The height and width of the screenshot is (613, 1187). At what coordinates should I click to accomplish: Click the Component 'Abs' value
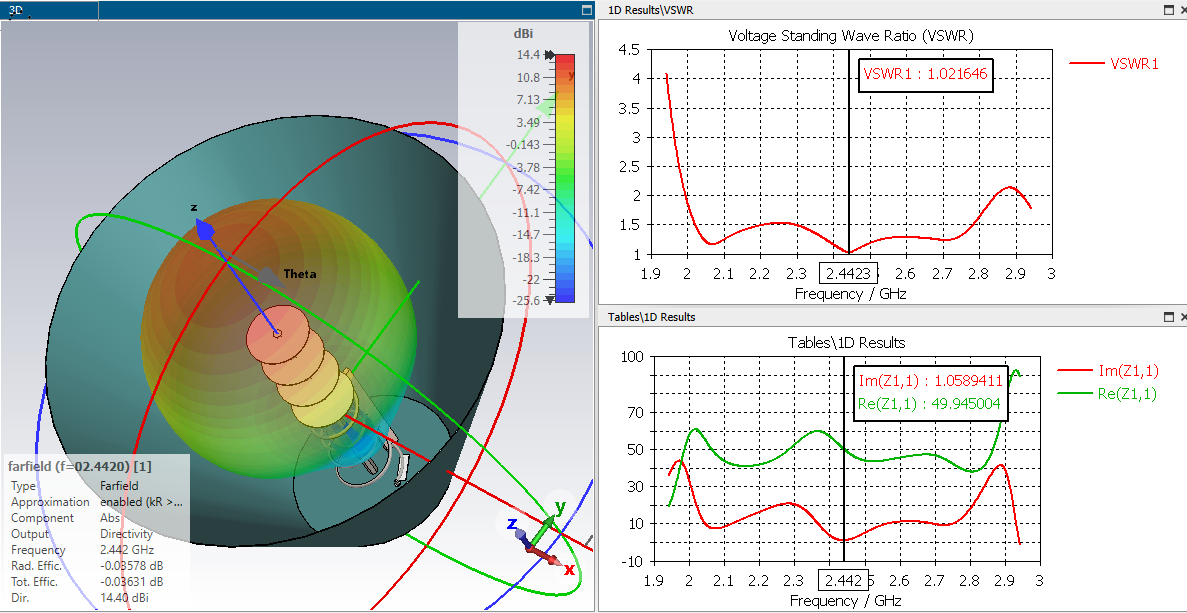click(109, 518)
